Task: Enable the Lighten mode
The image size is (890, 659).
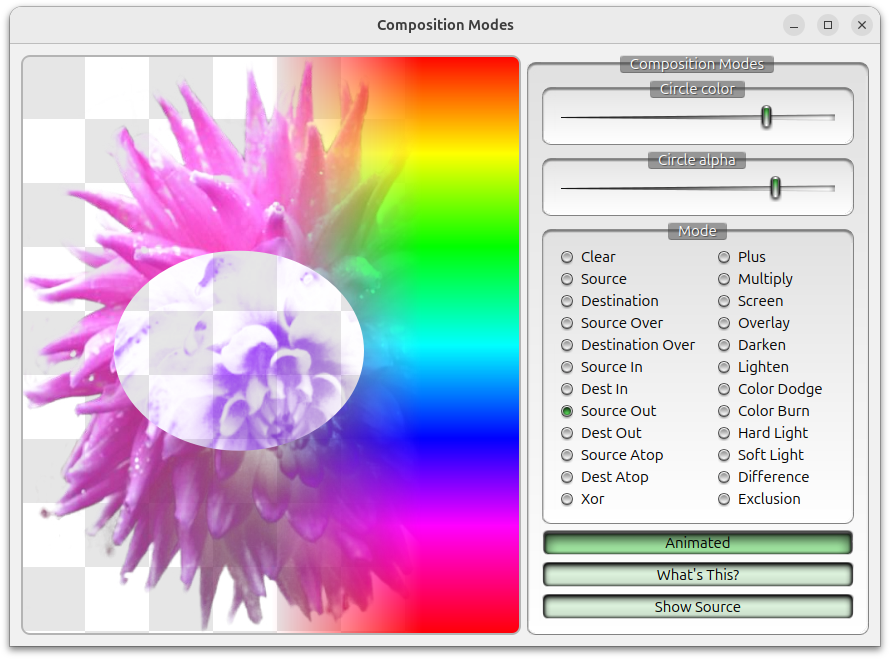Action: pos(723,367)
